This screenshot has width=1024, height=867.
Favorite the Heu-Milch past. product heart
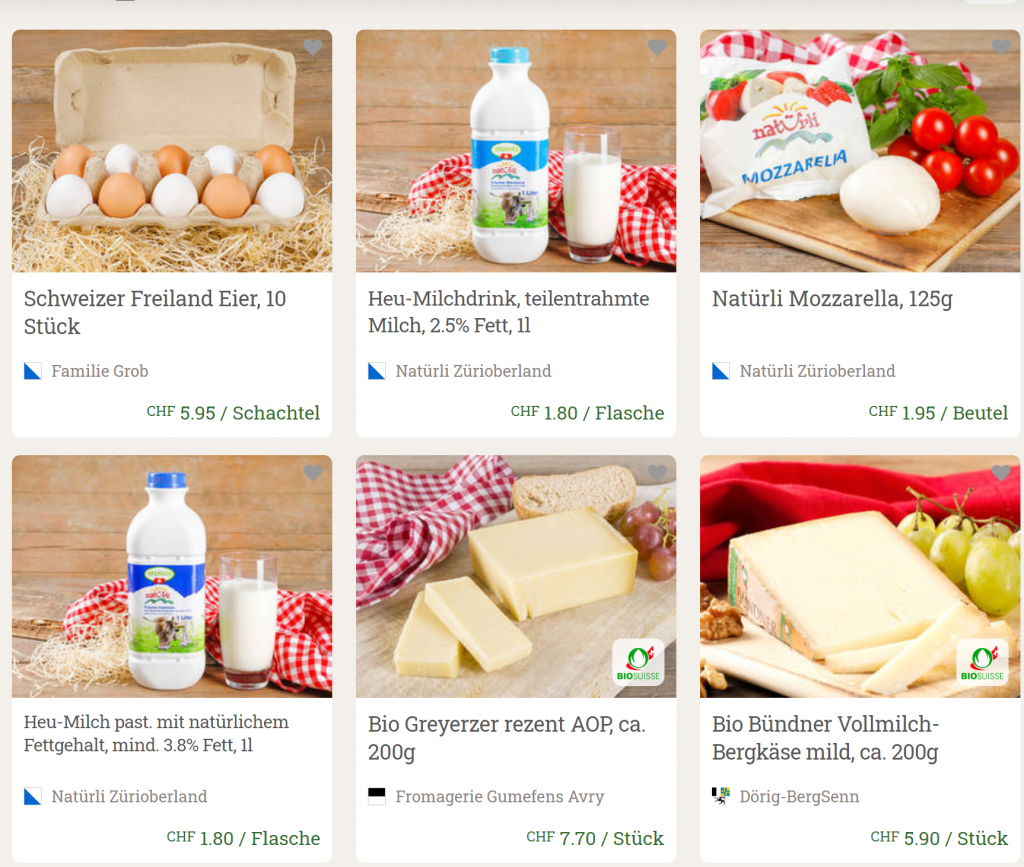coord(313,473)
